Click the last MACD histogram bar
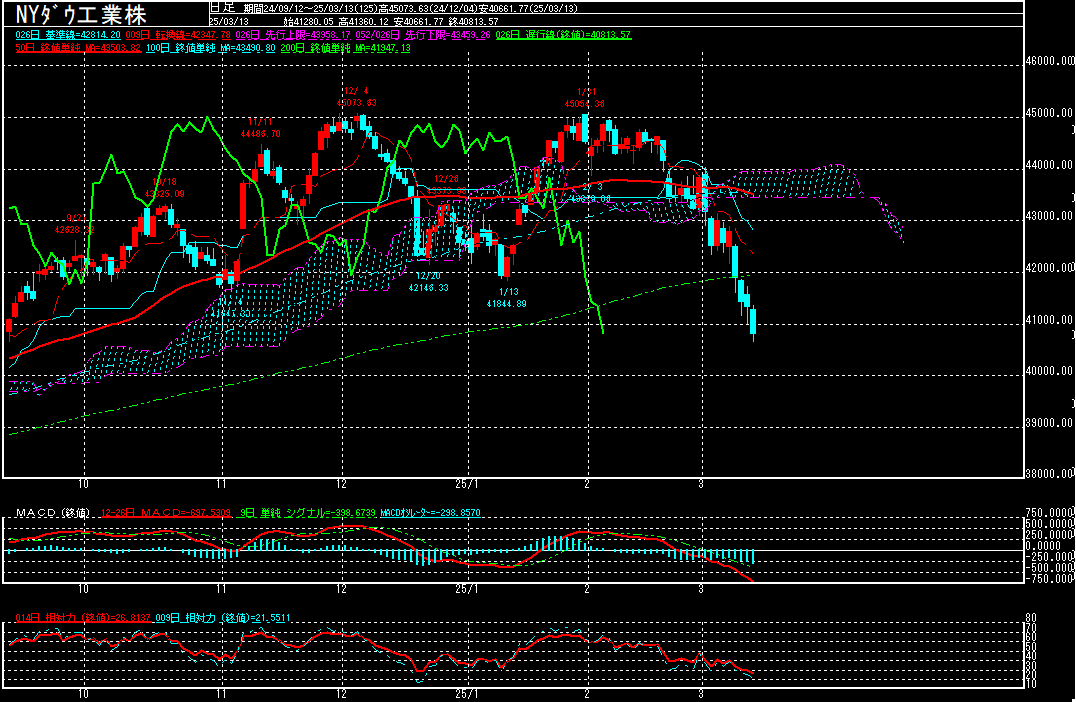The image size is (1076, 702). click(x=753, y=557)
